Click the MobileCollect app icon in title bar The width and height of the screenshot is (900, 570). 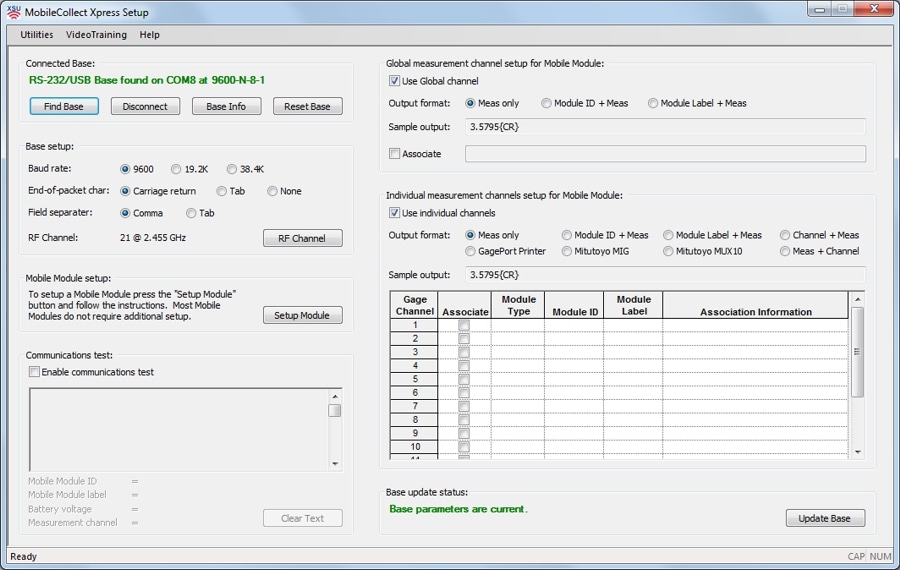[14, 11]
